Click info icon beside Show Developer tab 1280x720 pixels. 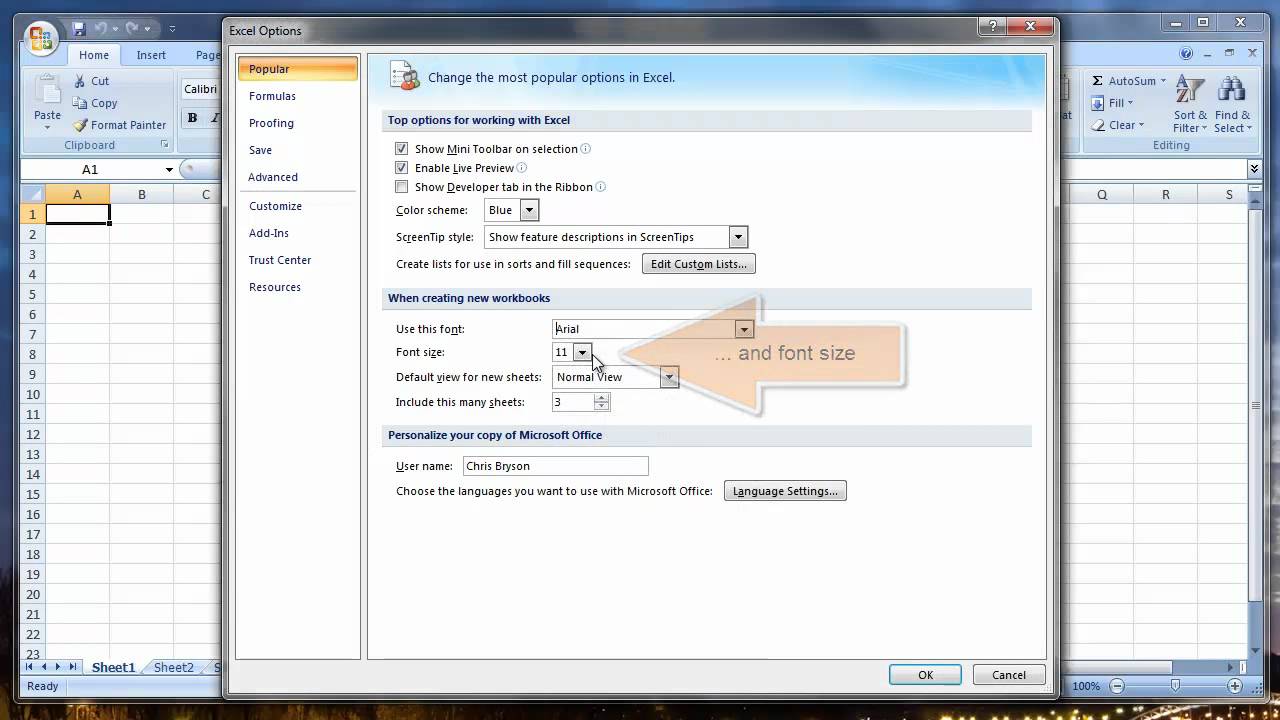coord(601,187)
